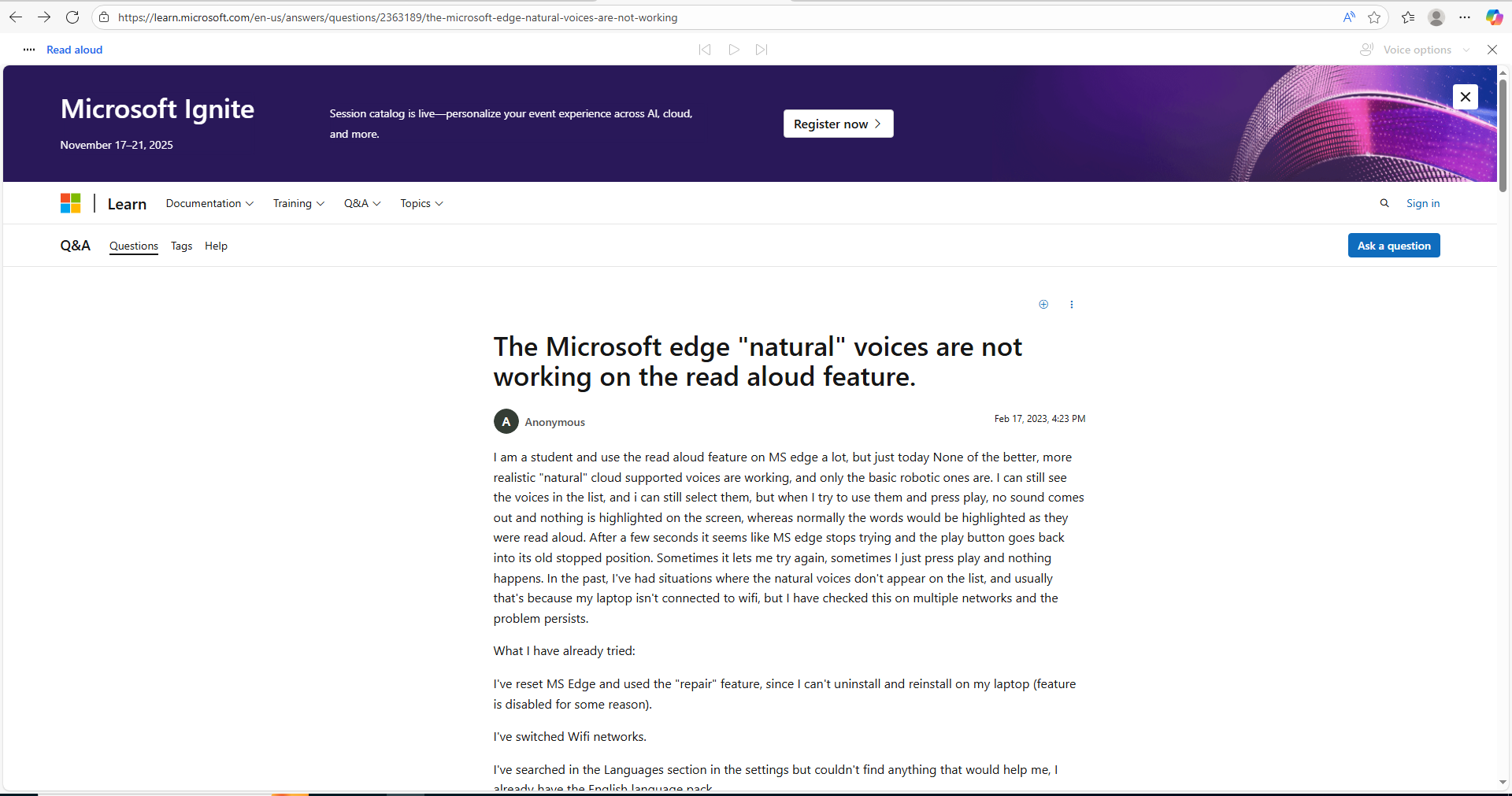Open site search
Image resolution: width=1512 pixels, height=796 pixels.
[x=1384, y=203]
